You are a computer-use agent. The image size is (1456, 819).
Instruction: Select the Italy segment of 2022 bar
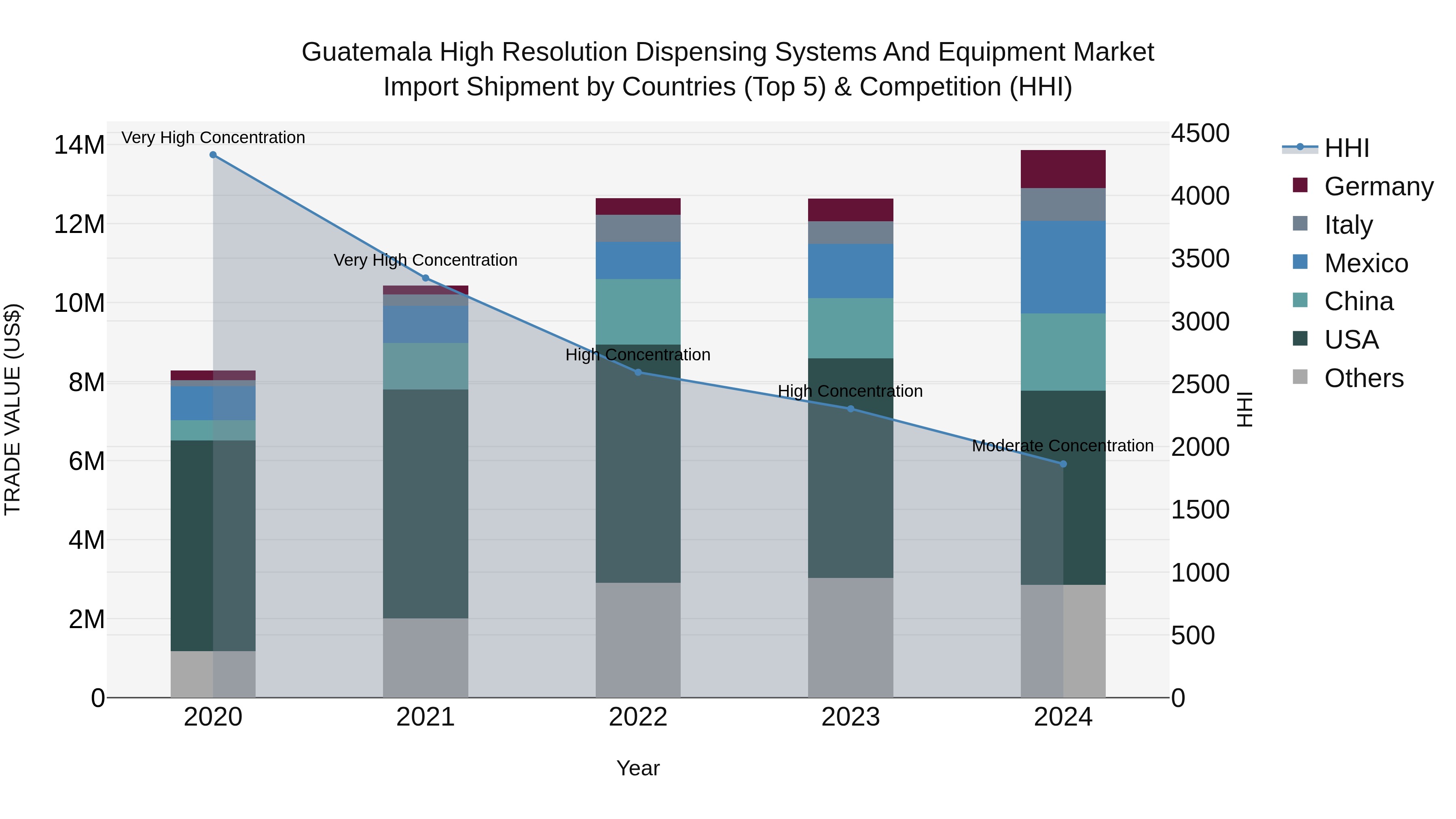pos(638,229)
